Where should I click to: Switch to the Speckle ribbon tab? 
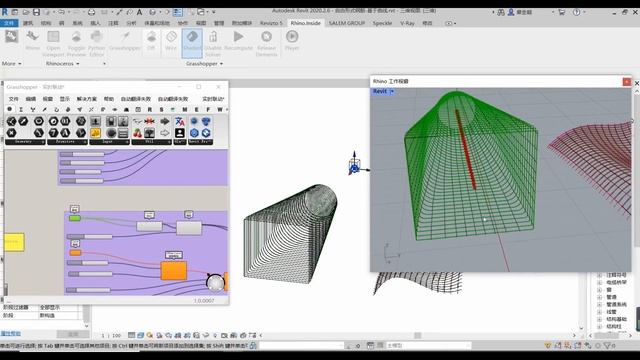click(382, 23)
